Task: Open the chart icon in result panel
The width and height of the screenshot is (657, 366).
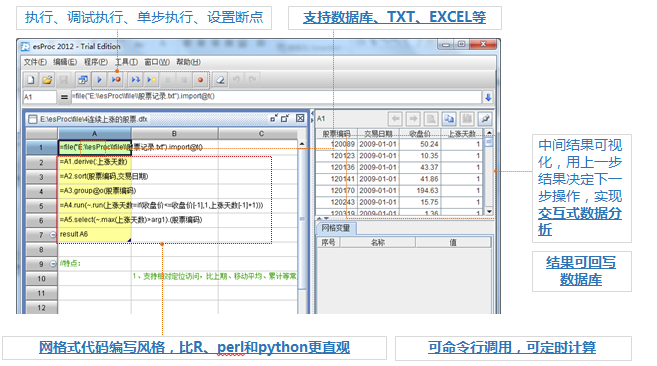Action: coord(467,119)
